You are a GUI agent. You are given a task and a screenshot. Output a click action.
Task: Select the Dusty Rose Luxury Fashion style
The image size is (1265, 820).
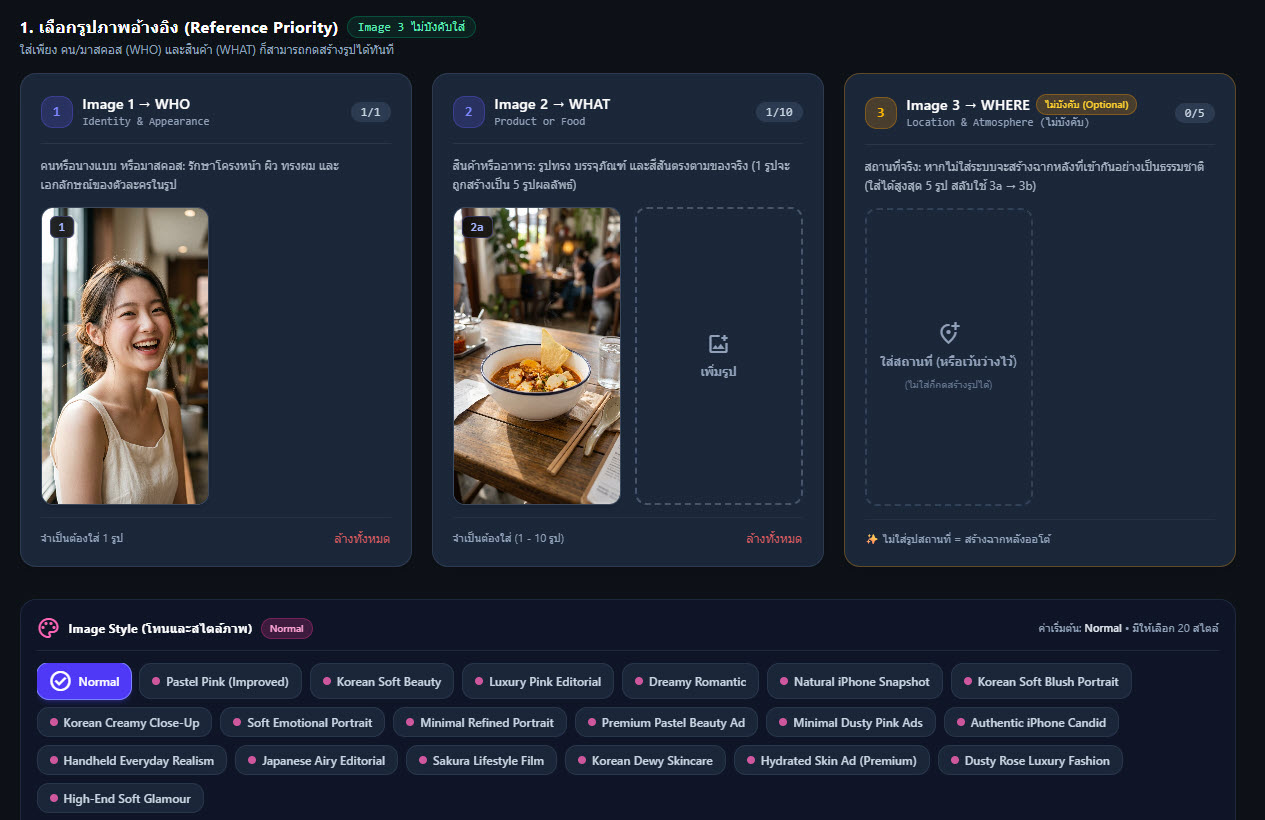point(1030,760)
